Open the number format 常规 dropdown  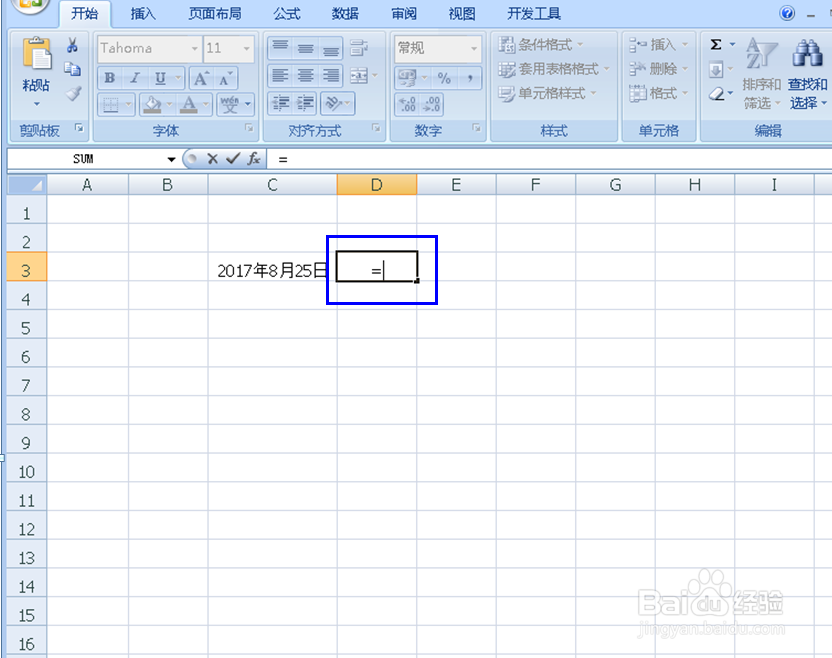(474, 48)
